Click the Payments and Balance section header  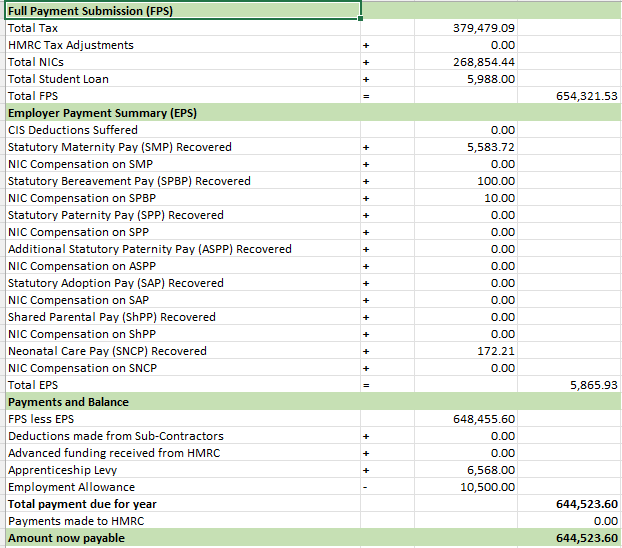coord(68,402)
